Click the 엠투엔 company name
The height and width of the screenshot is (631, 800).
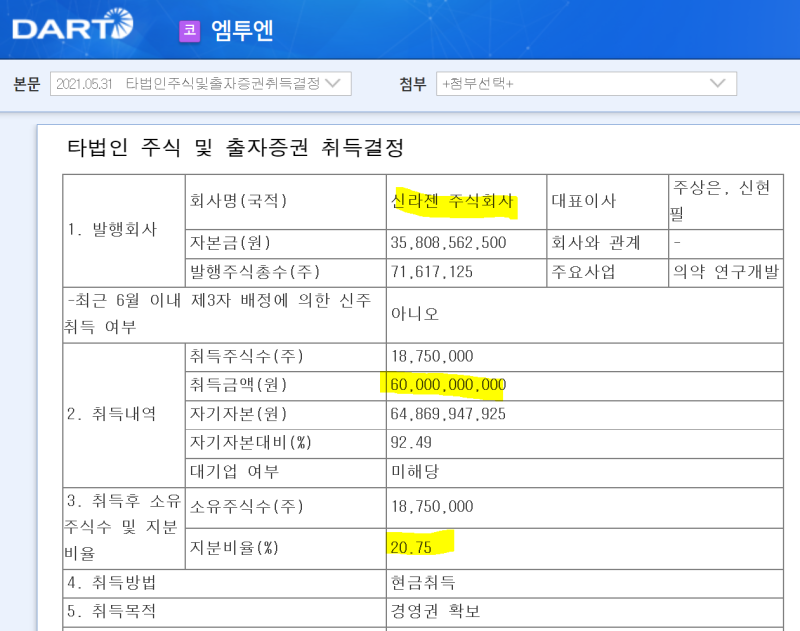tap(242, 31)
